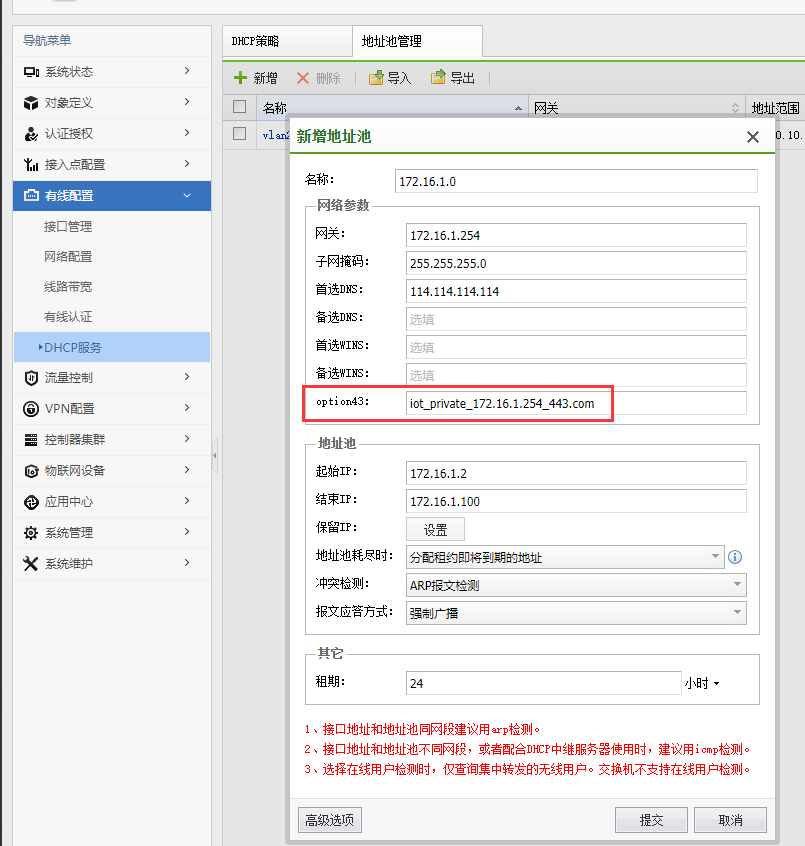Click the red X 删除 icon
Viewport: 805px width, 846px height.
303,78
